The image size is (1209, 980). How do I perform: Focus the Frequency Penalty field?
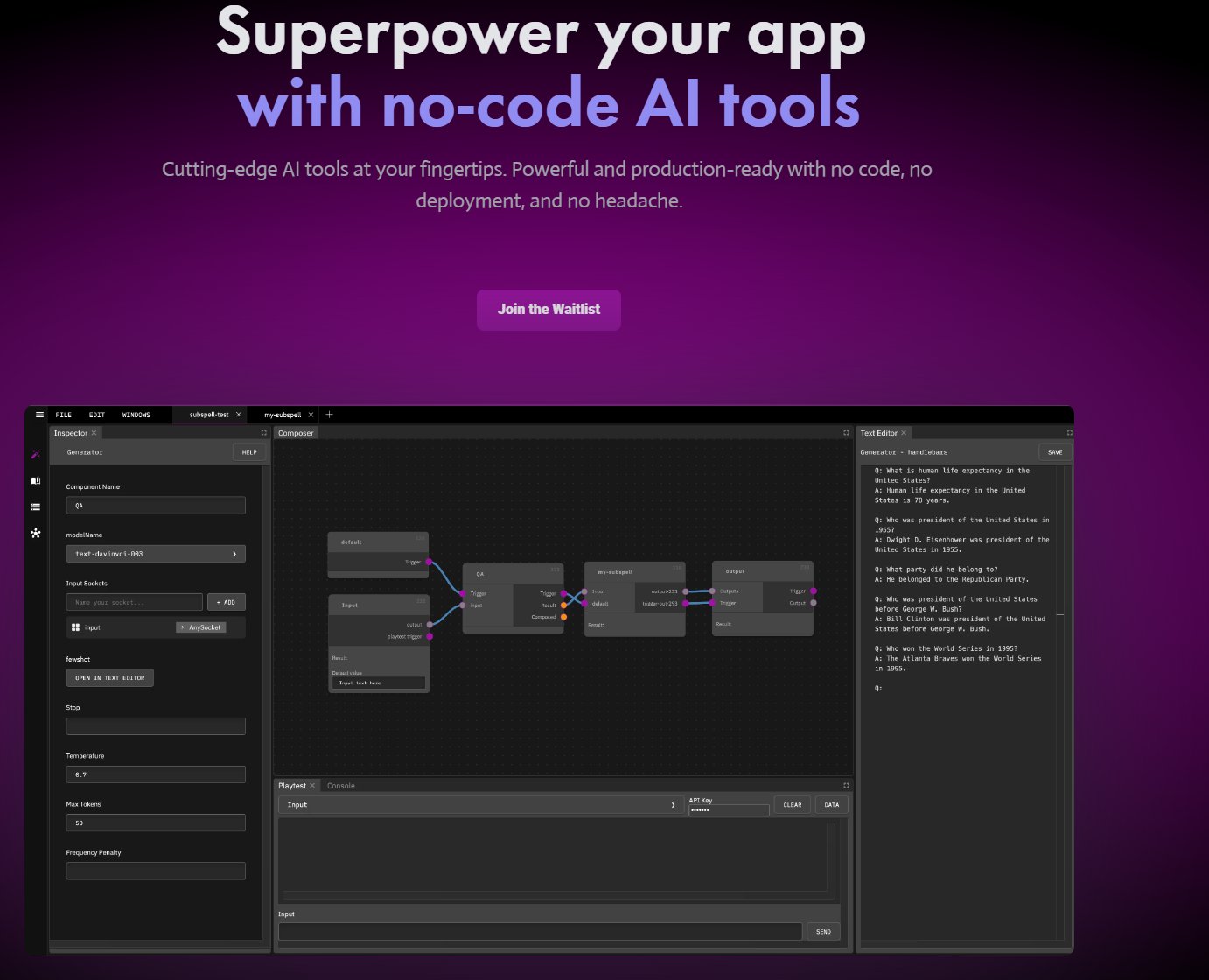point(156,871)
